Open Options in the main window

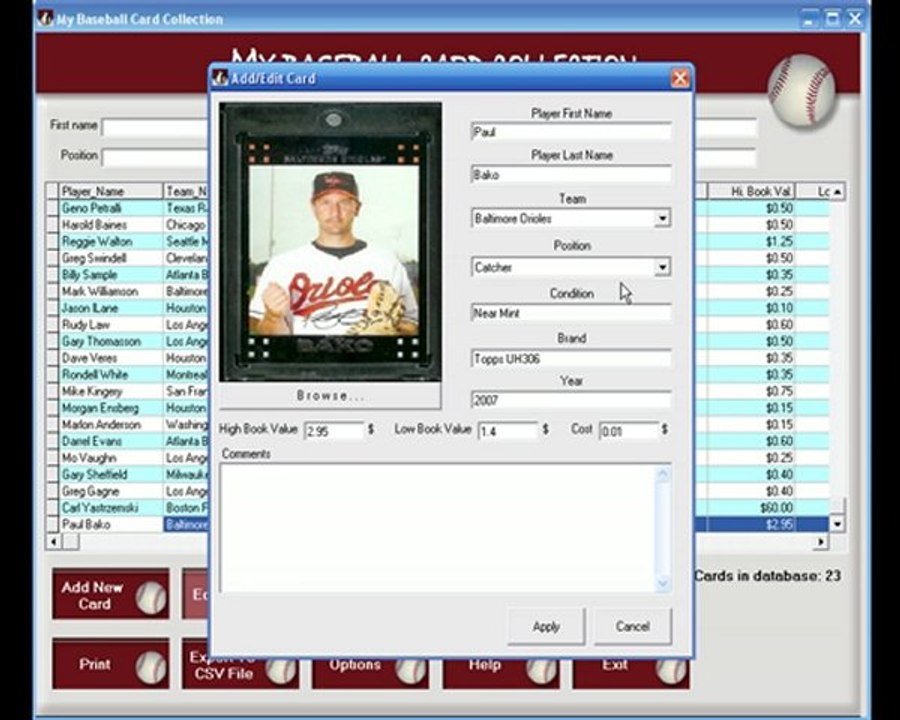(370, 673)
